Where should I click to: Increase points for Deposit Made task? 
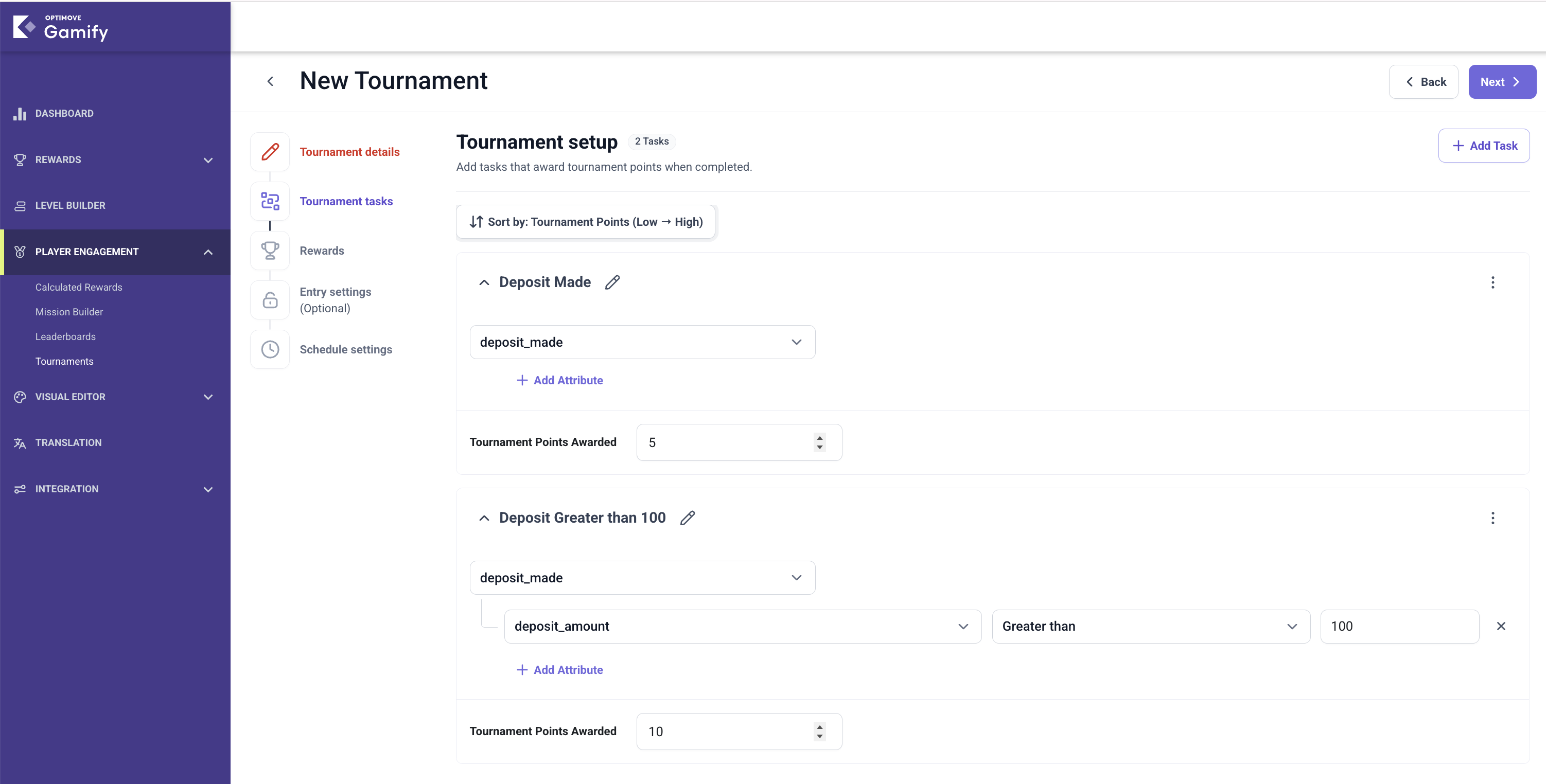(x=819, y=438)
